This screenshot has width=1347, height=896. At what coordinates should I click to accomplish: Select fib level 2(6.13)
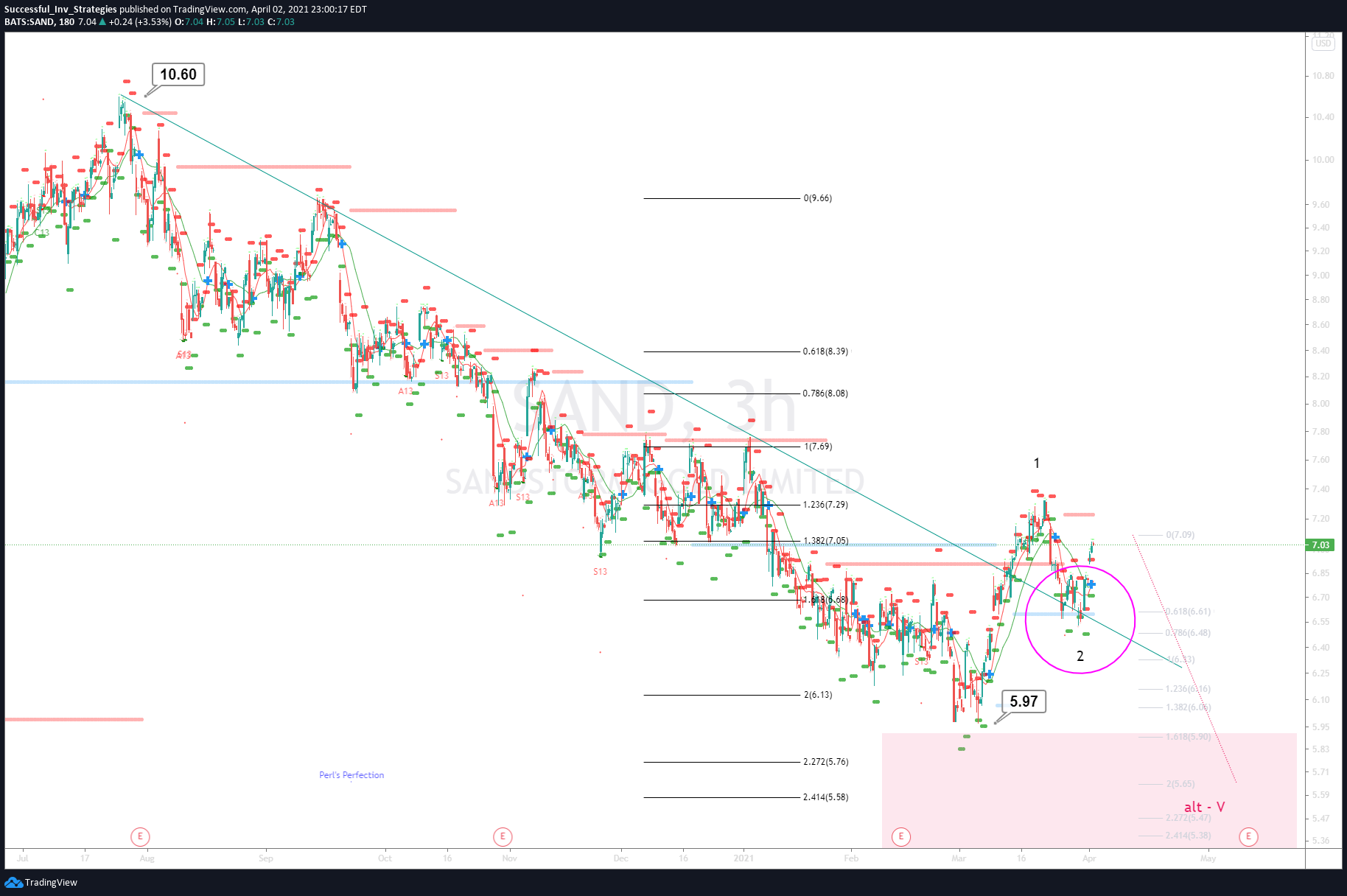click(x=818, y=695)
